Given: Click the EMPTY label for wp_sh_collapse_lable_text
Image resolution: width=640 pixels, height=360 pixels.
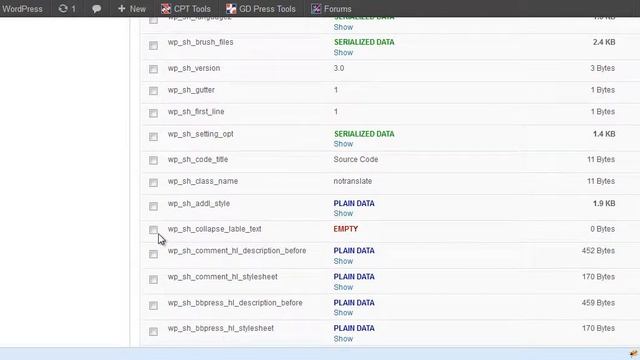Looking at the screenshot, I should point(346,229).
